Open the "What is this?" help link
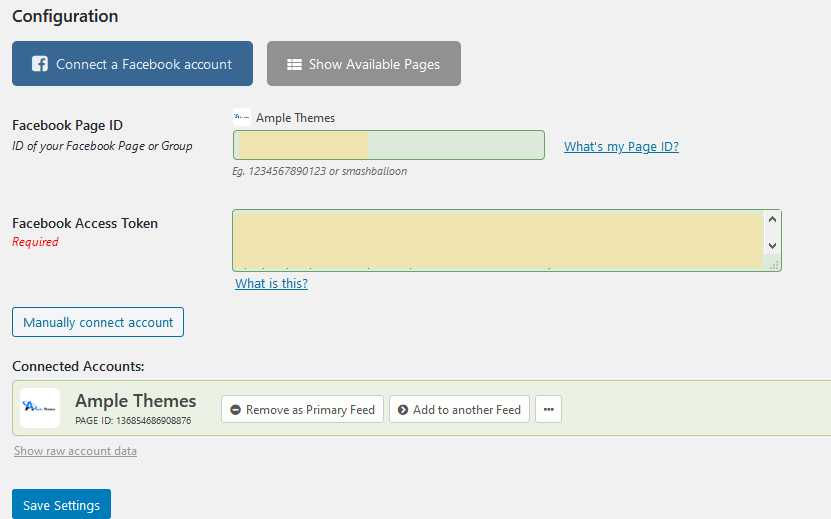831x519 pixels. (x=271, y=283)
